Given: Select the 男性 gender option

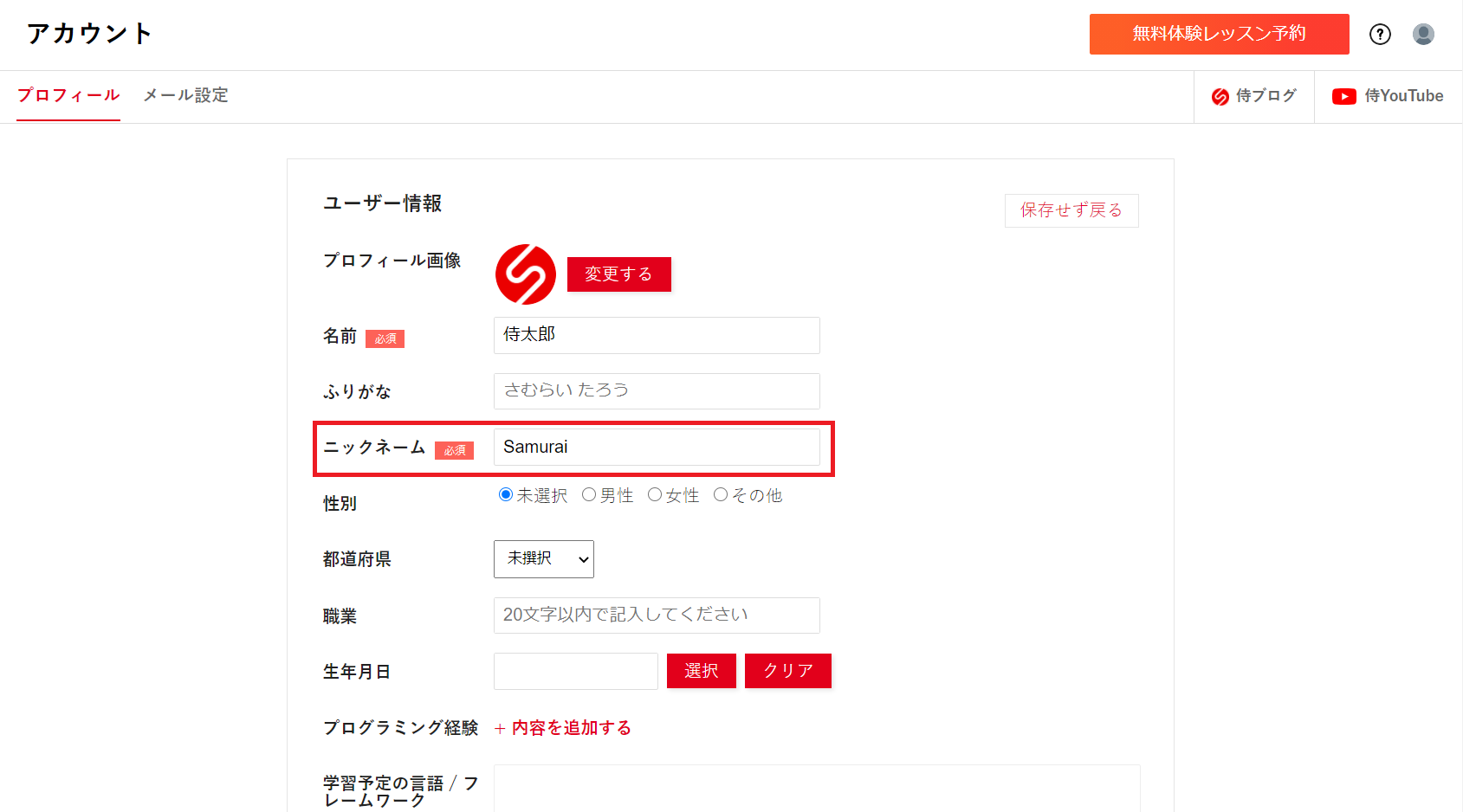Looking at the screenshot, I should tap(589, 494).
